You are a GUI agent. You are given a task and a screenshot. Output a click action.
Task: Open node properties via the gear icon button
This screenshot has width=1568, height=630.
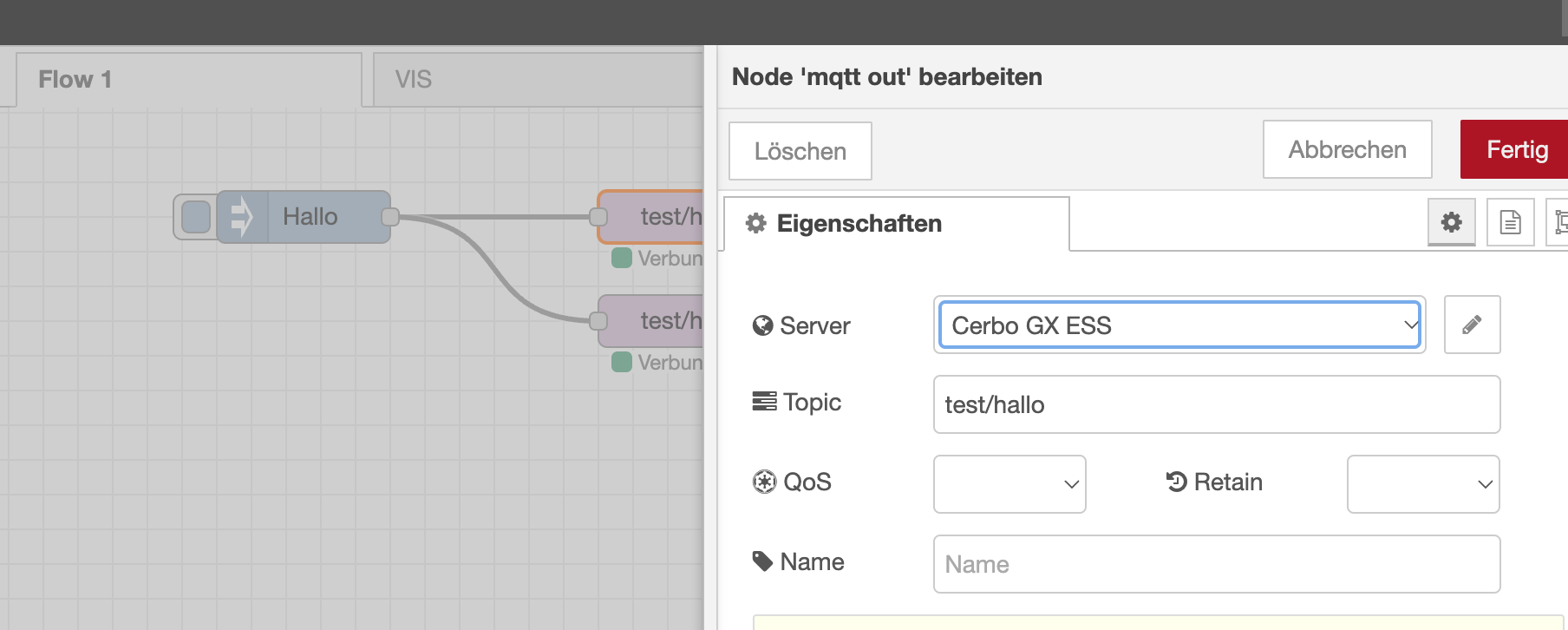tap(1451, 222)
